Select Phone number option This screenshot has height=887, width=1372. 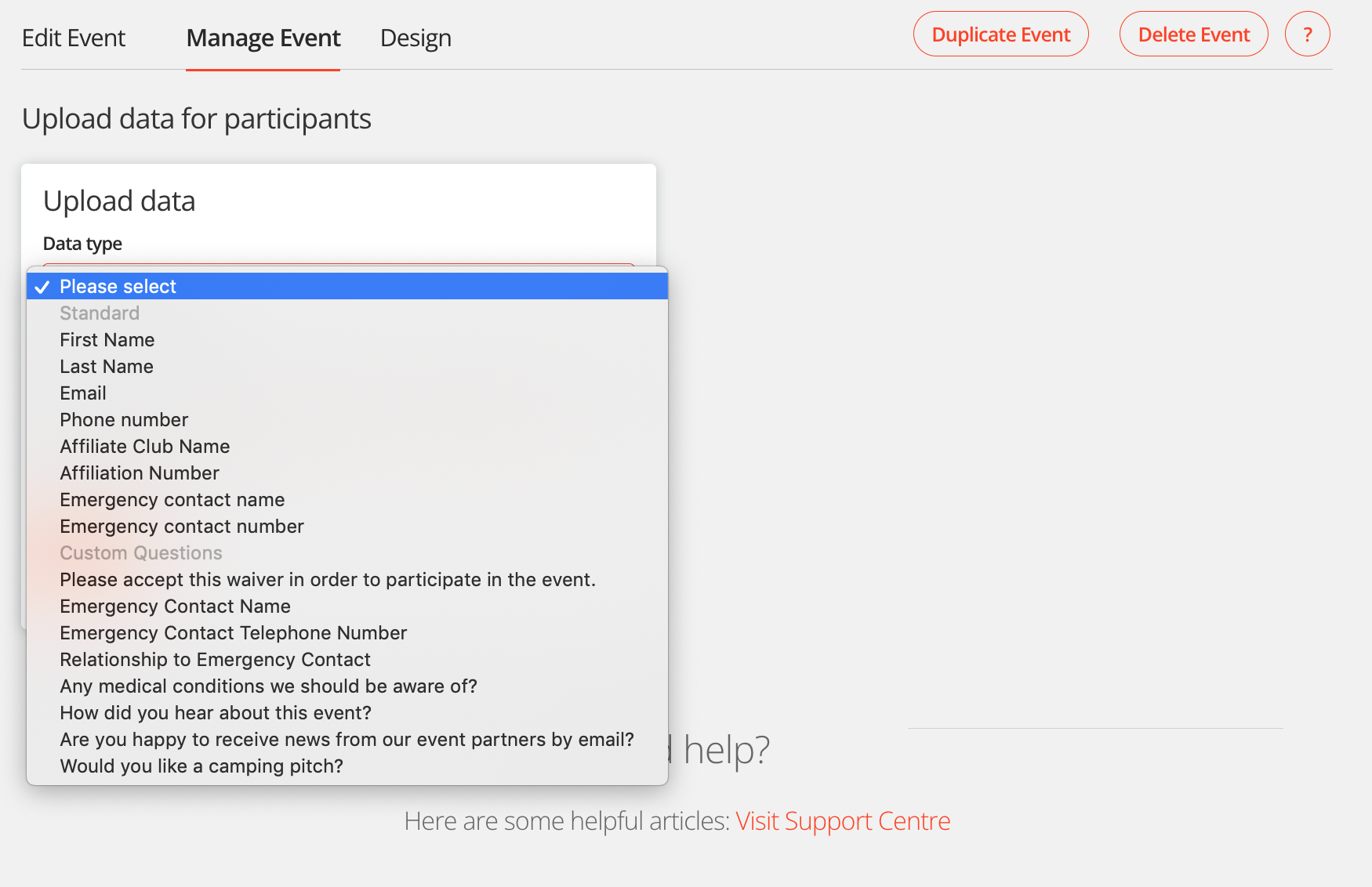click(124, 420)
